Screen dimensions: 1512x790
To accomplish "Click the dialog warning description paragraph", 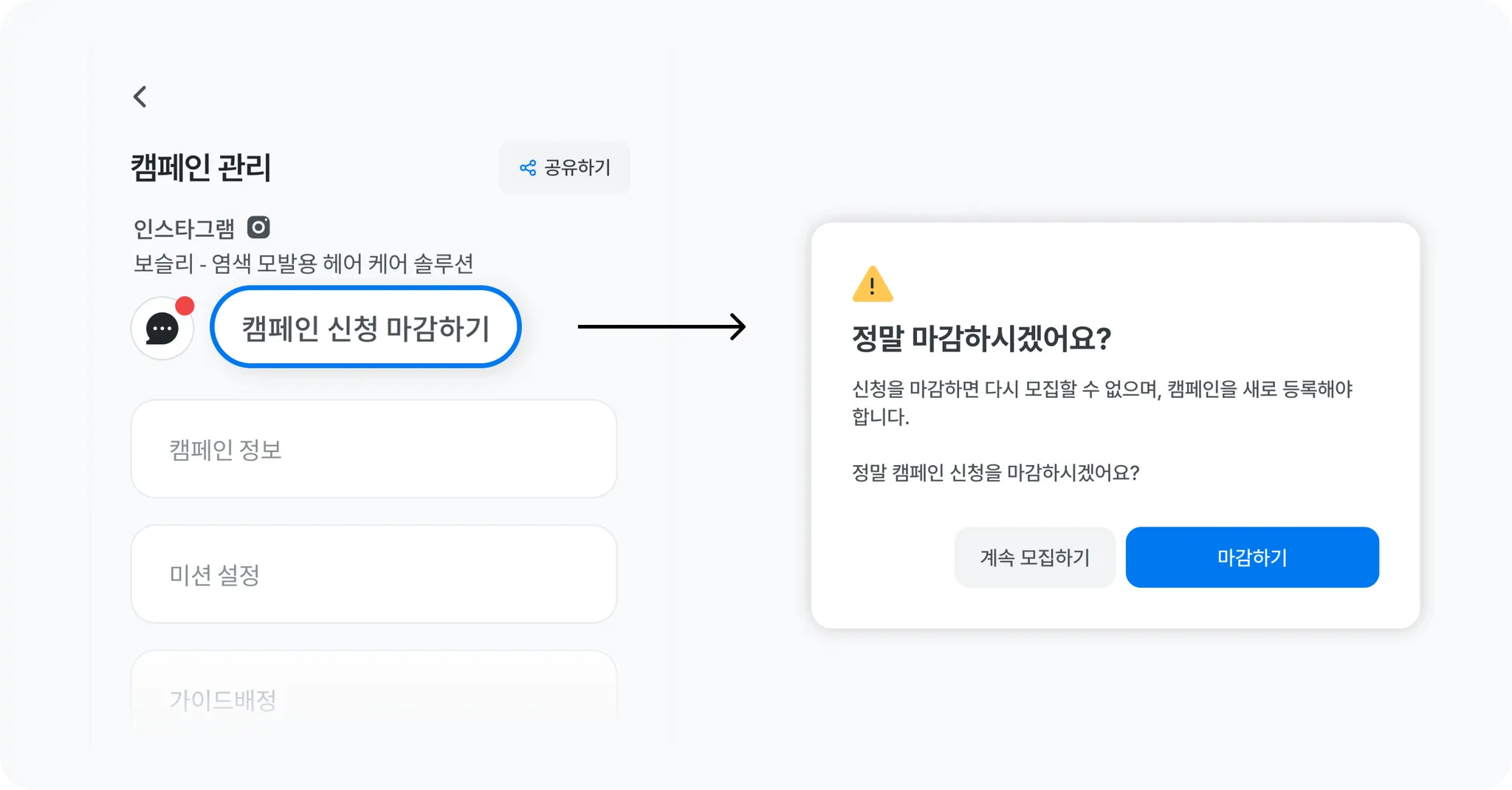I will (x=1102, y=402).
